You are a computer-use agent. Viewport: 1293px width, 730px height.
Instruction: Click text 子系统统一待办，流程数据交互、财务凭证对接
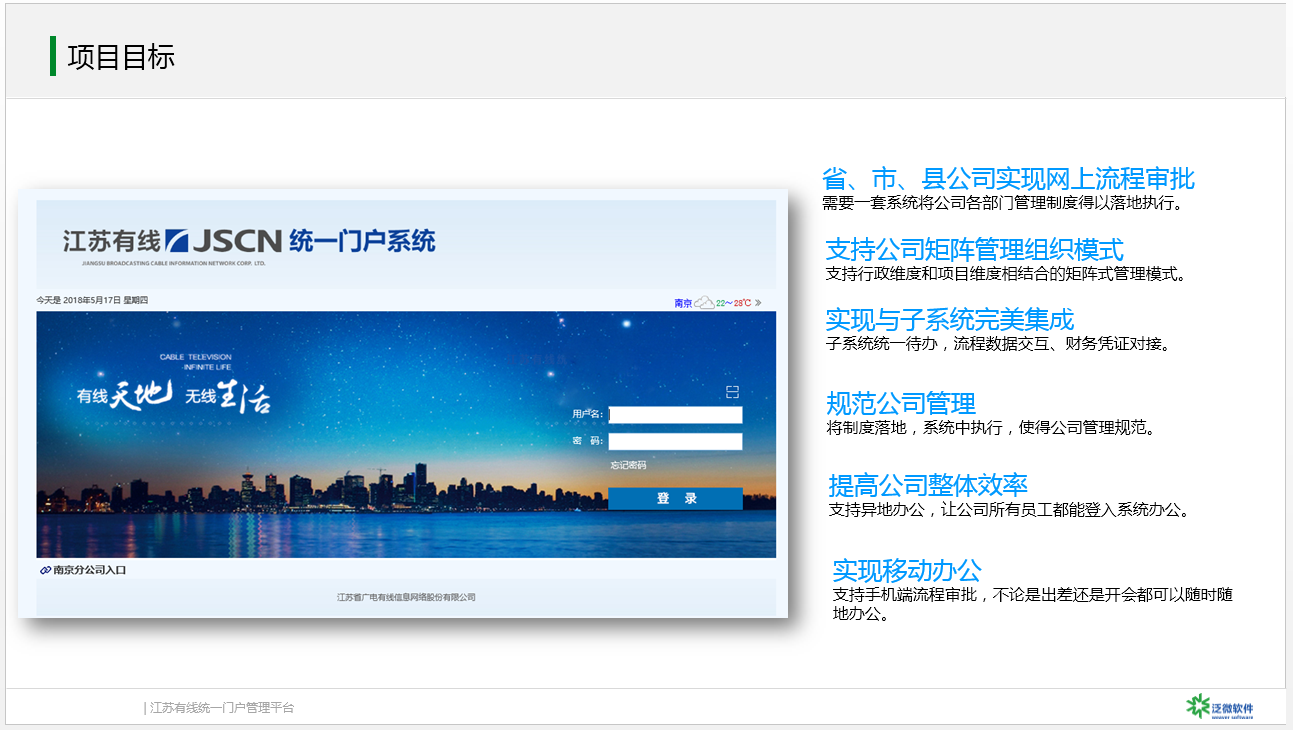point(998,344)
